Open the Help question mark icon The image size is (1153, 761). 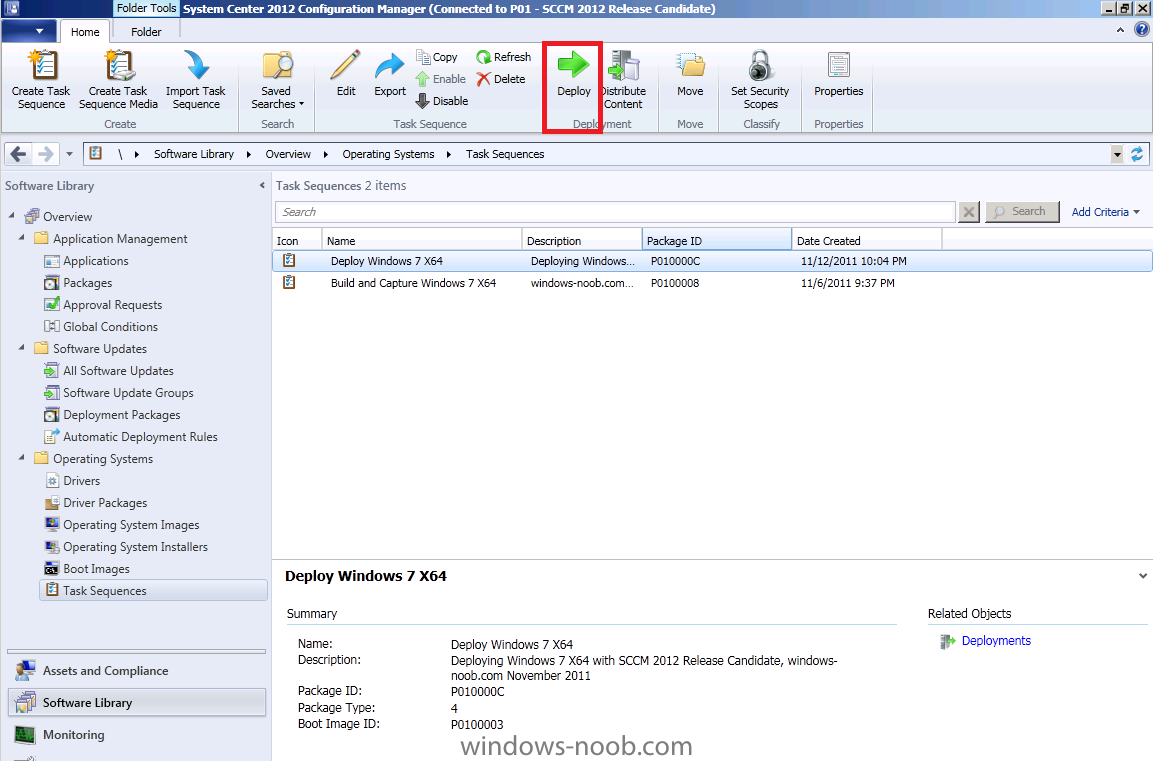tap(1141, 29)
